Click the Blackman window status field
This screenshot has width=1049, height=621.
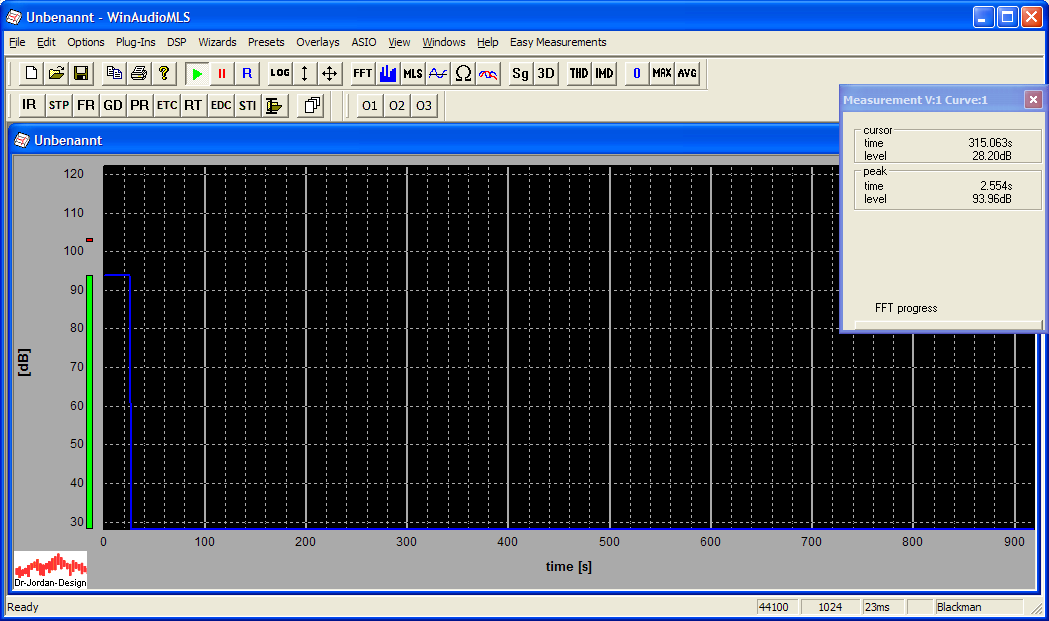coord(978,607)
